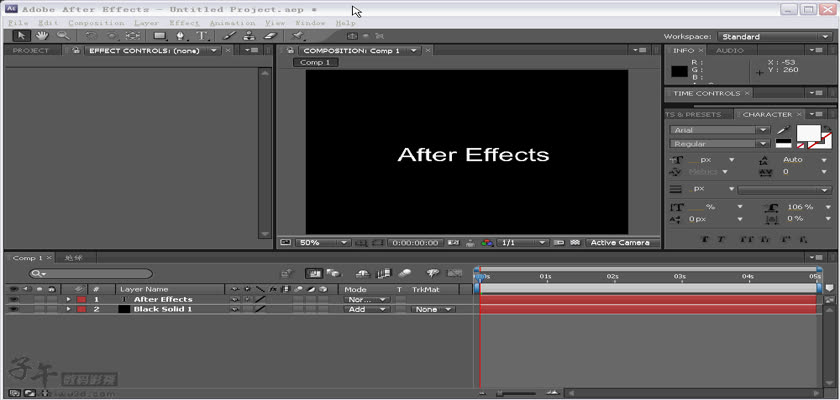This screenshot has height=400, width=840.
Task: Select the Selection arrow tool
Action: (x=21, y=36)
